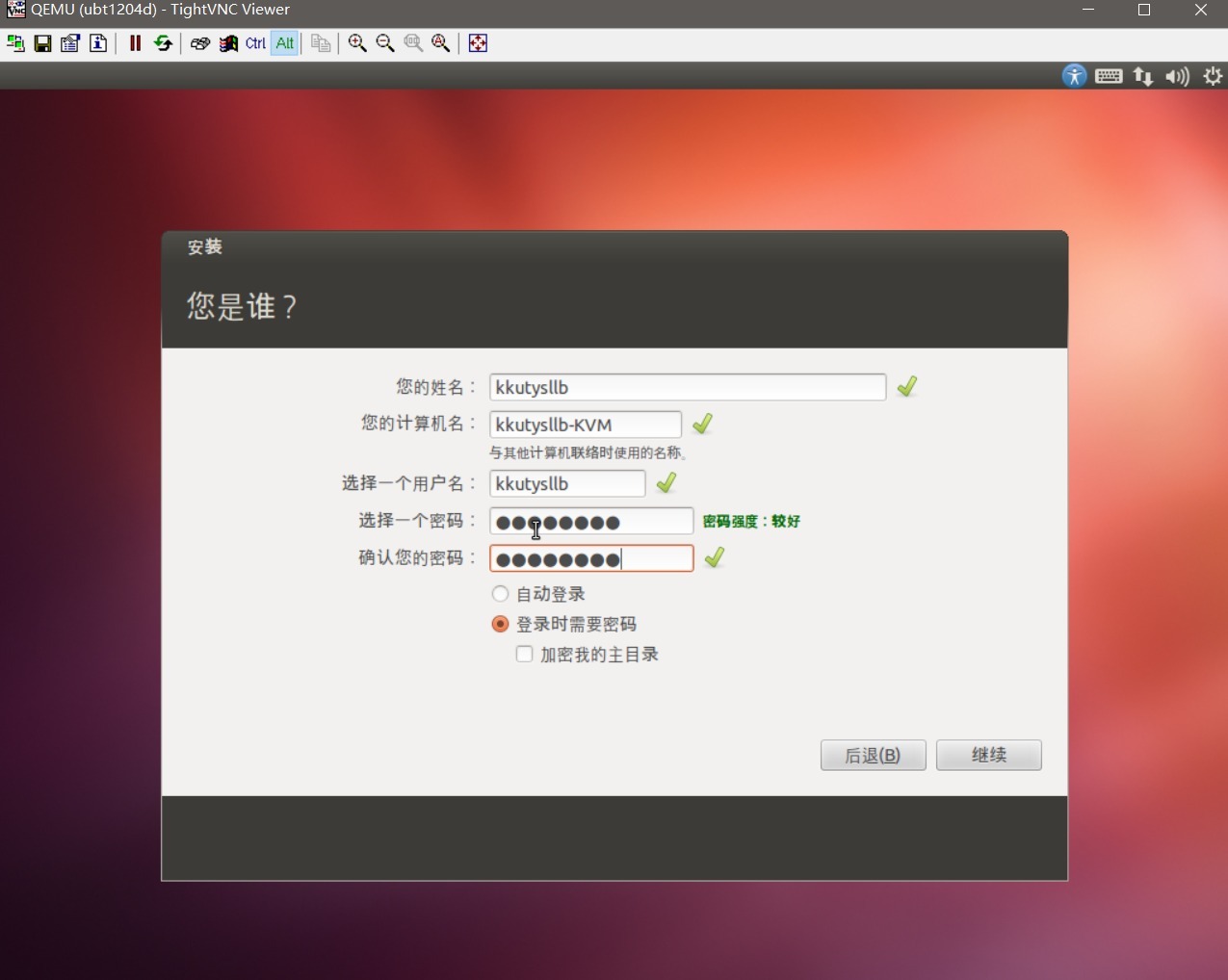
Task: Maximize the TightVNC Viewer window
Action: point(1144,10)
